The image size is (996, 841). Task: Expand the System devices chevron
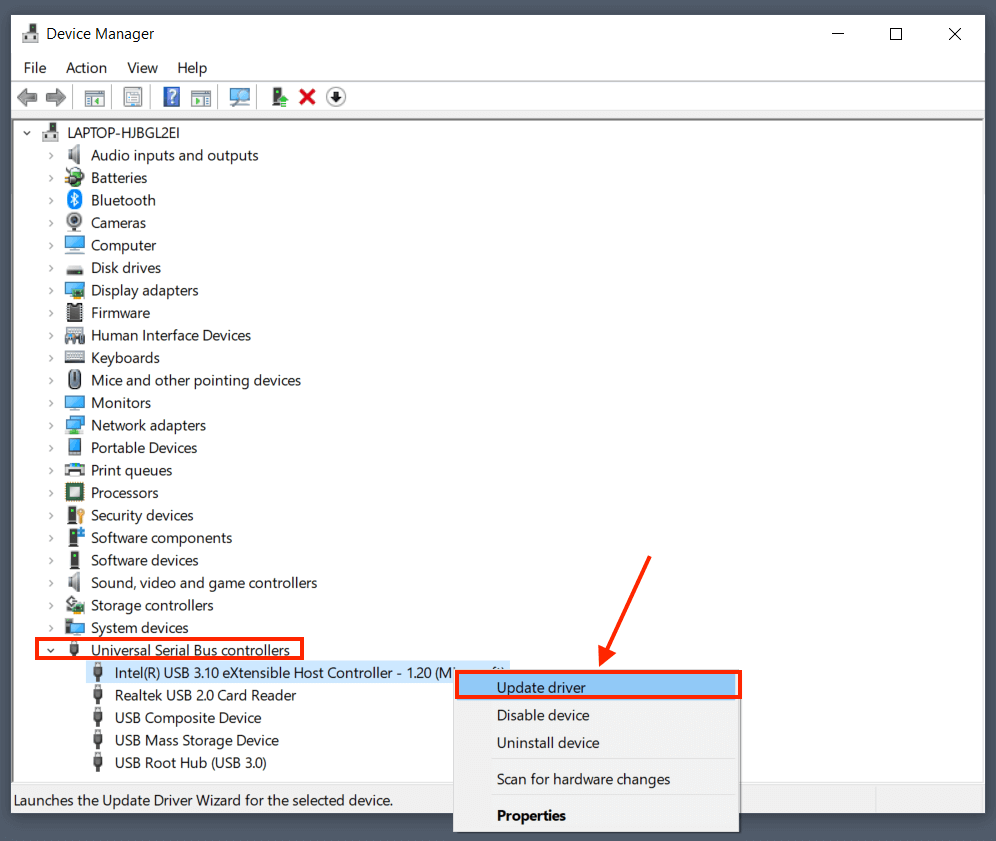51,628
